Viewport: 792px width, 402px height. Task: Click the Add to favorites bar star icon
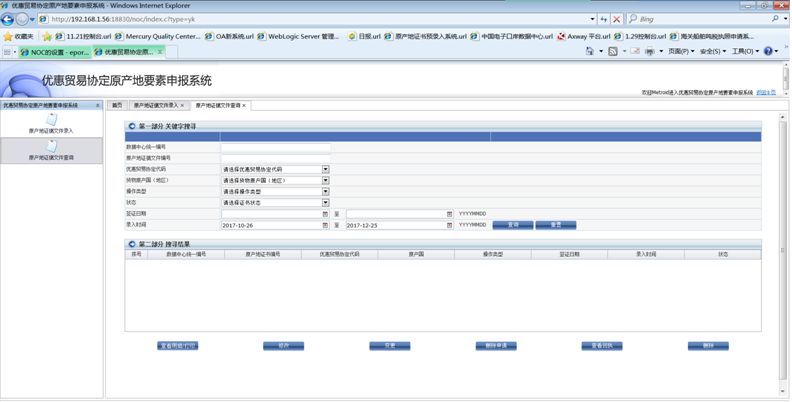click(47, 36)
